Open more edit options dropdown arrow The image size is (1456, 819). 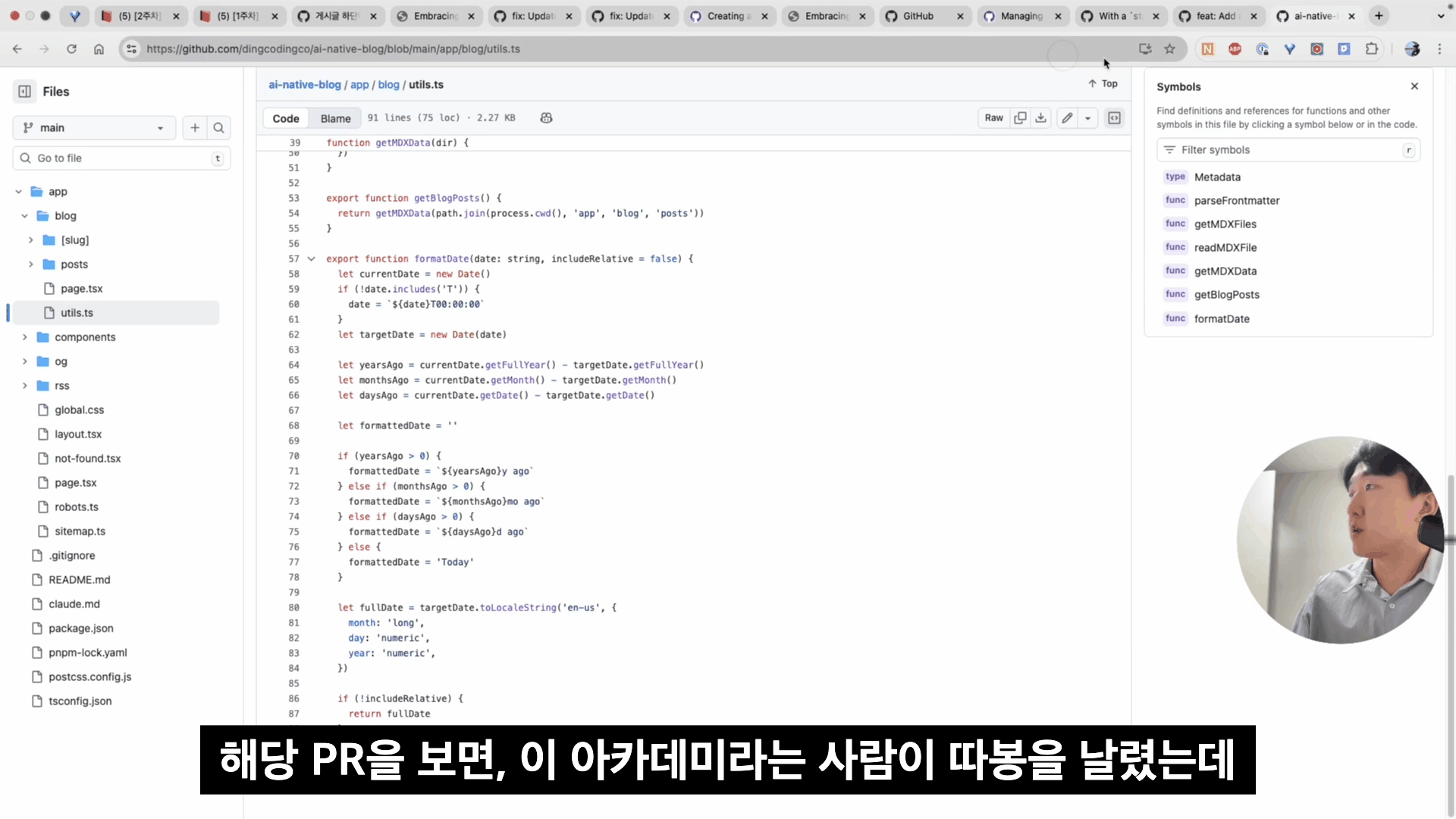(x=1087, y=118)
